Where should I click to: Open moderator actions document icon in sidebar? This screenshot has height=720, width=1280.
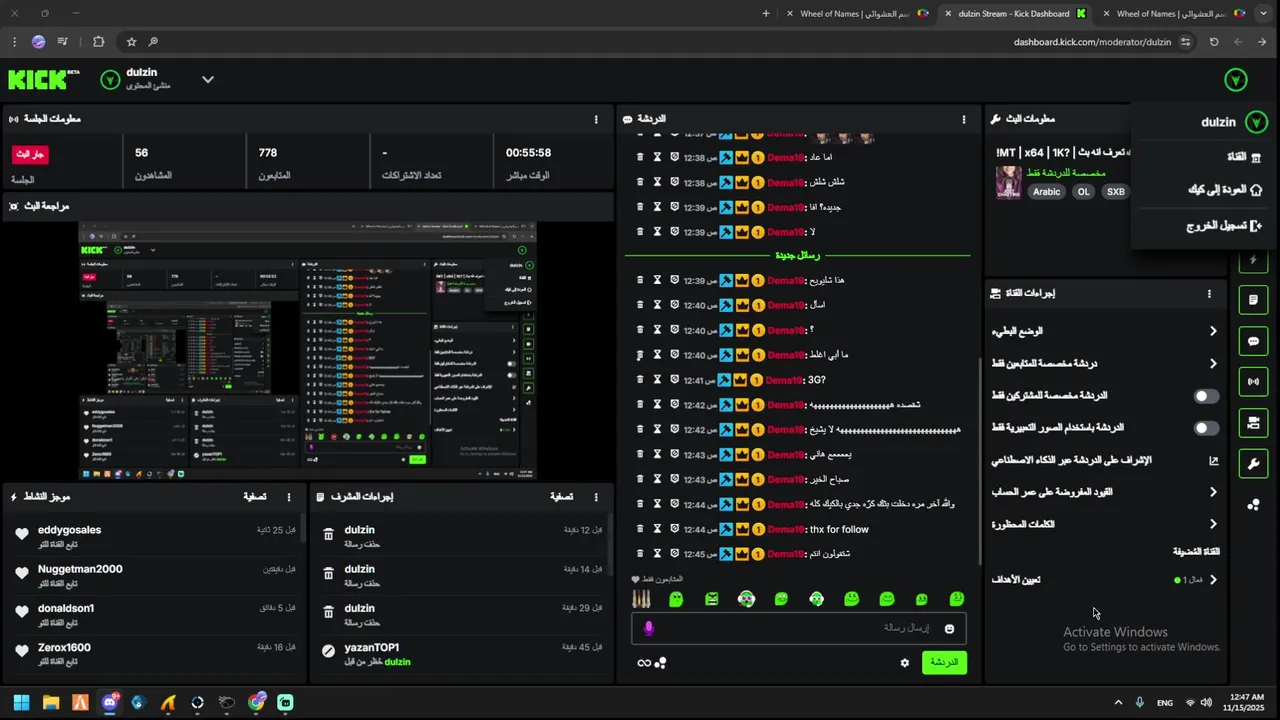(x=1253, y=300)
